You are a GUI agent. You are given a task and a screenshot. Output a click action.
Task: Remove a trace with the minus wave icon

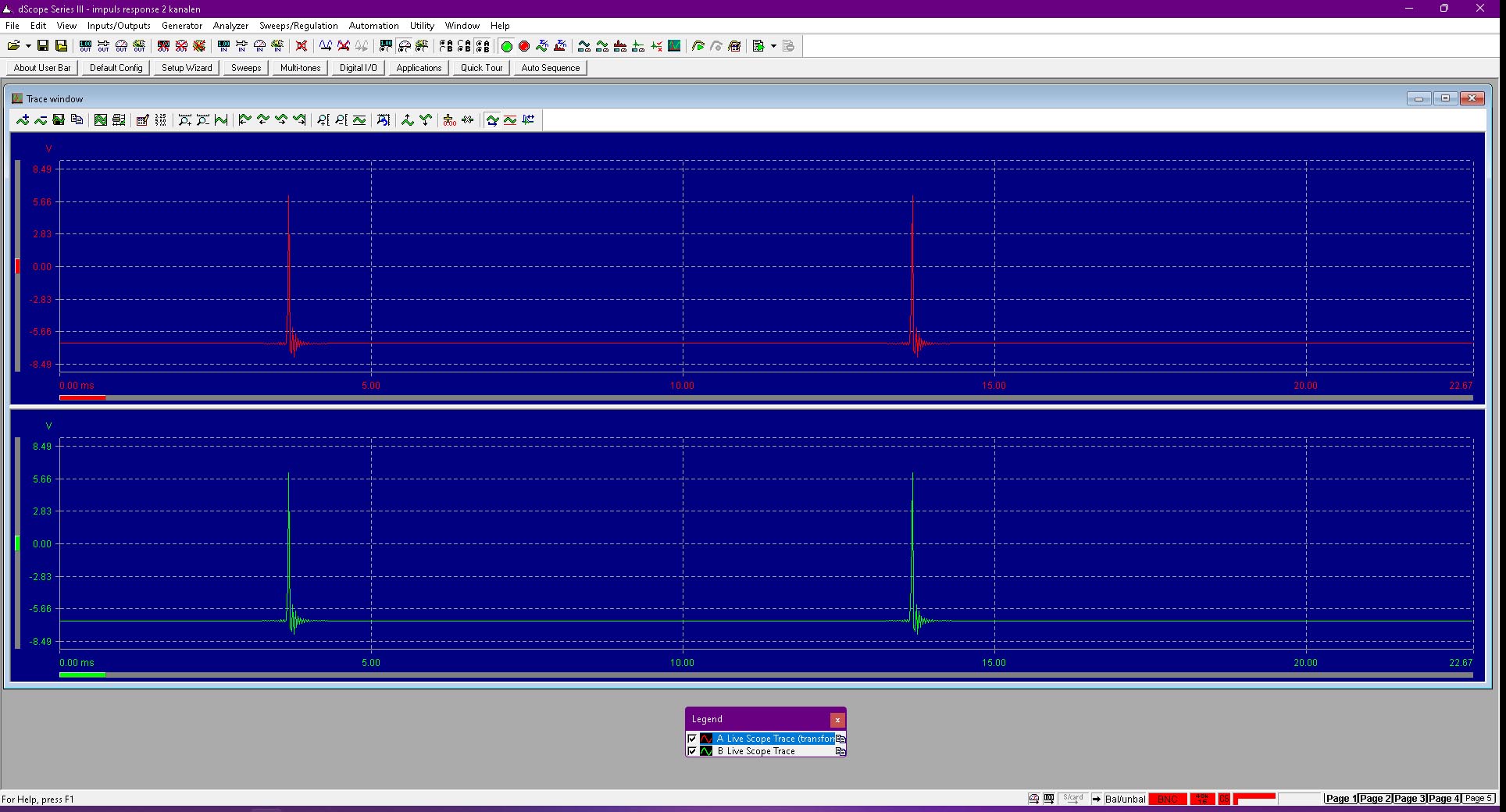tap(41, 120)
